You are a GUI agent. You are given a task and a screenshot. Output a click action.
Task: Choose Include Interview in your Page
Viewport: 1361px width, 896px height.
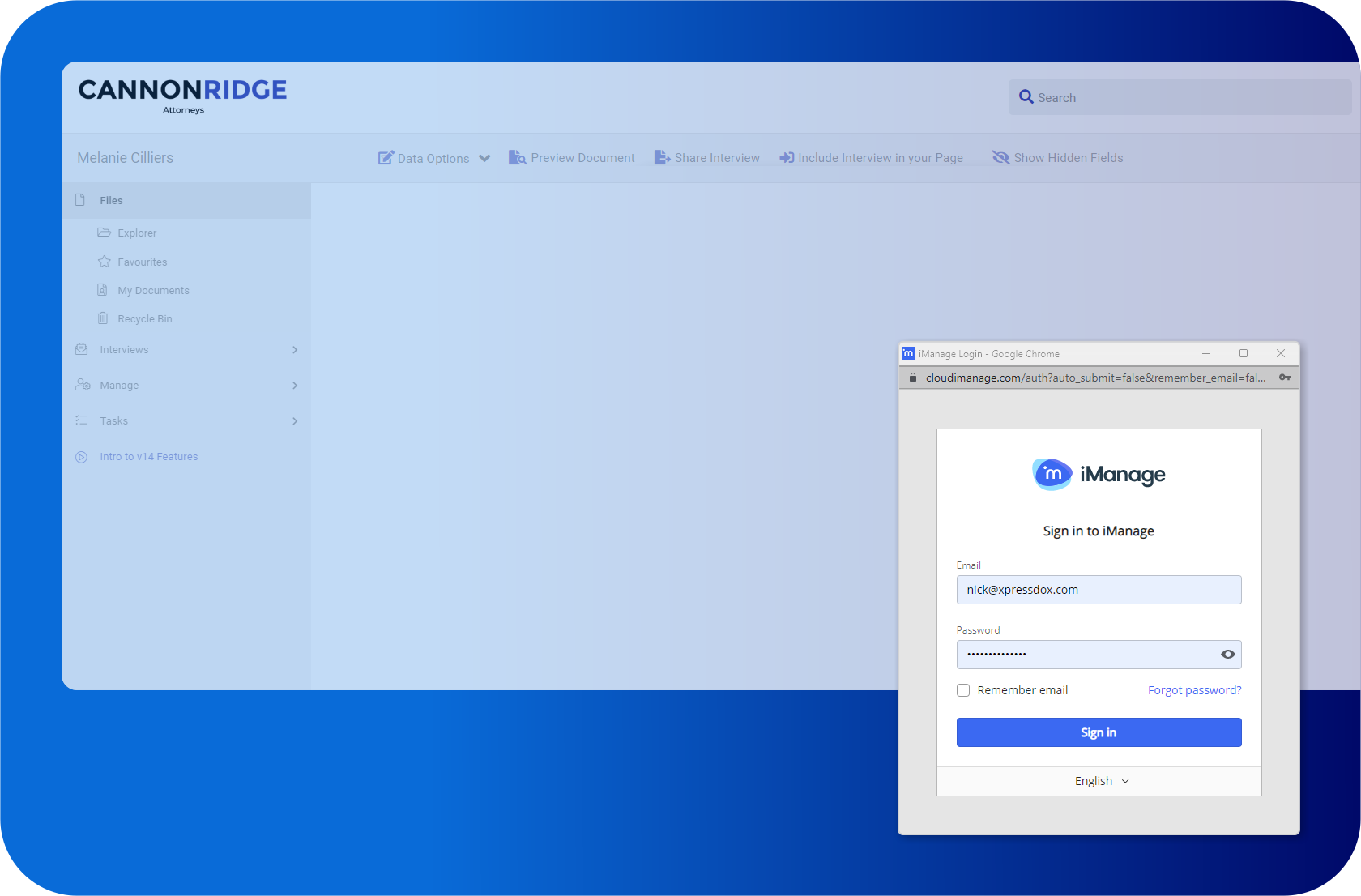pyautogui.click(x=881, y=158)
